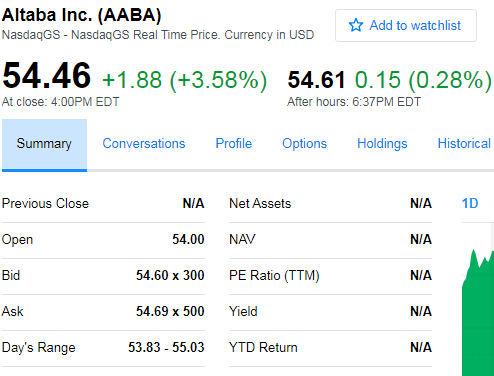The height and width of the screenshot is (376, 494).
Task: Go to the Options tab
Action: (304, 144)
